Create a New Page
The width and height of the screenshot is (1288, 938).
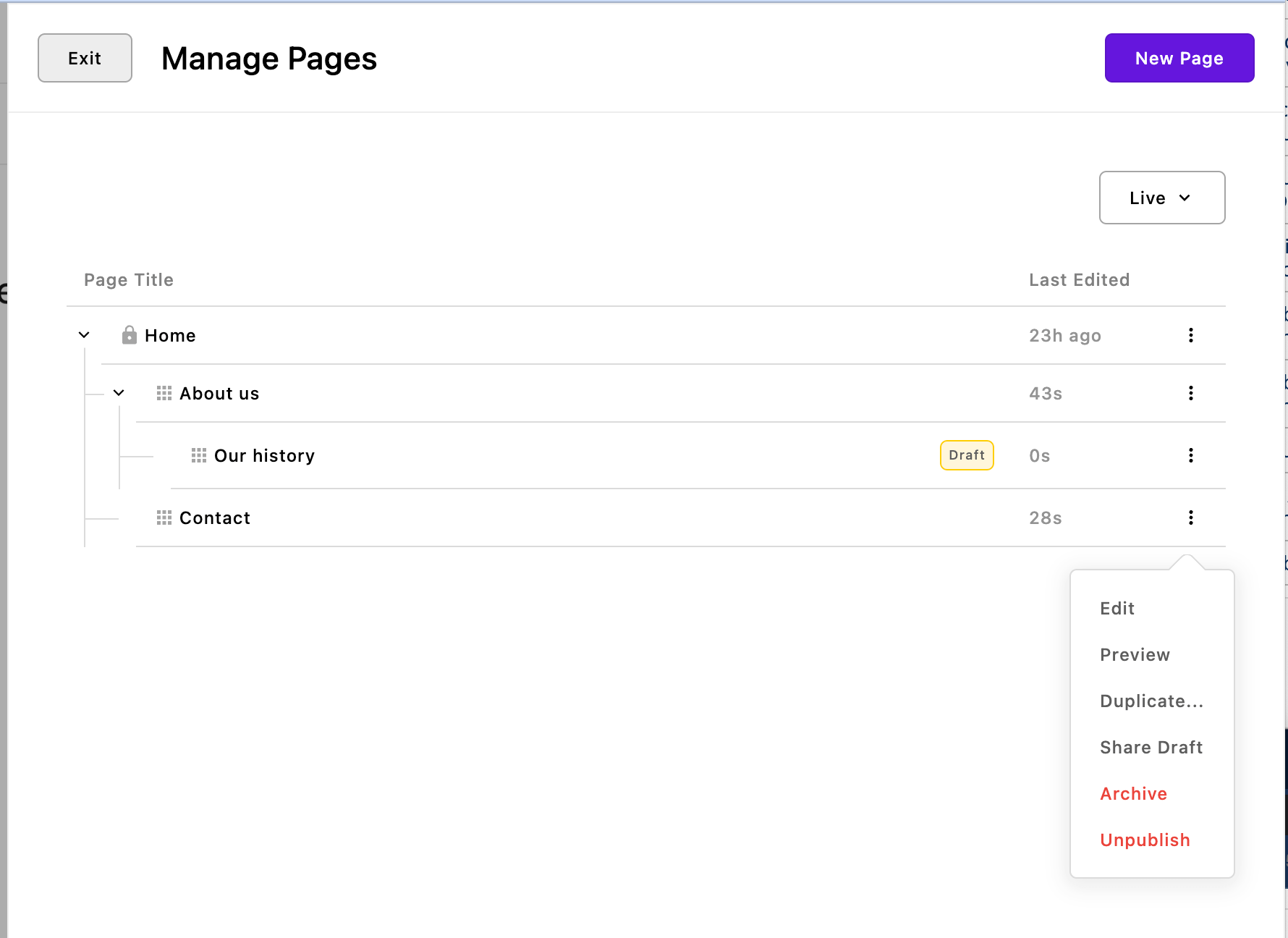(x=1179, y=58)
